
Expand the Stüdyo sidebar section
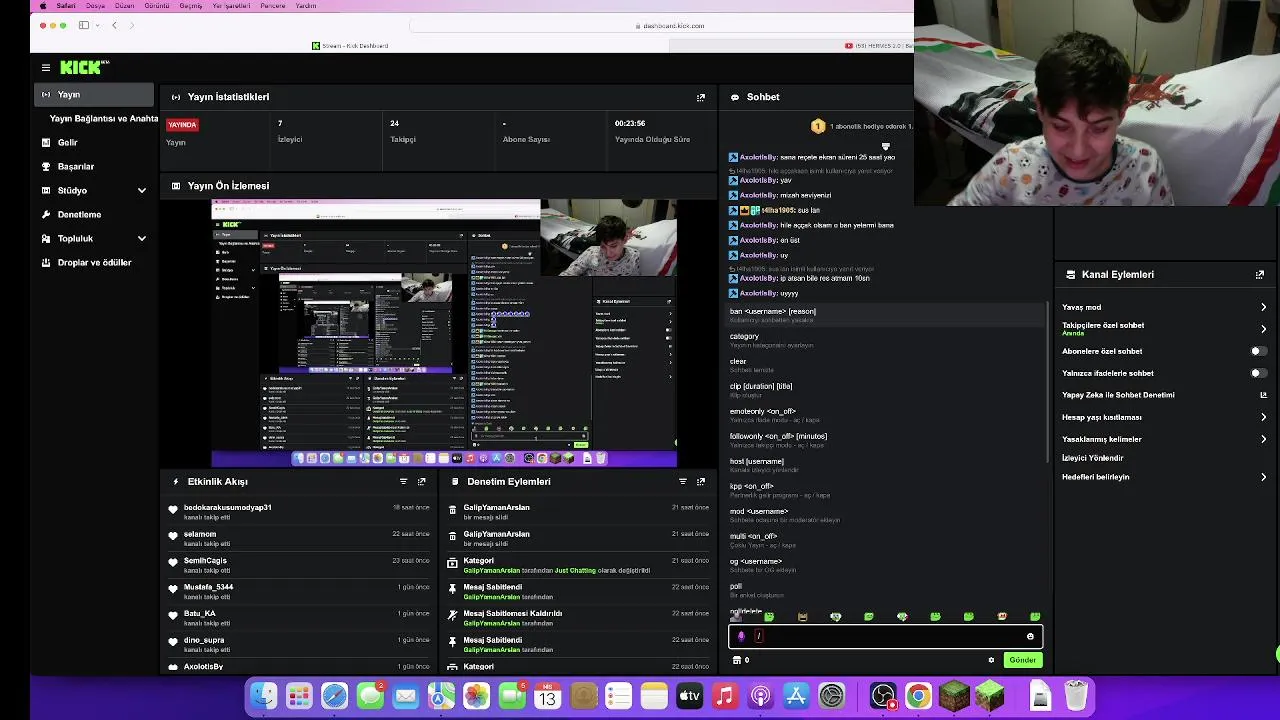click(142, 190)
